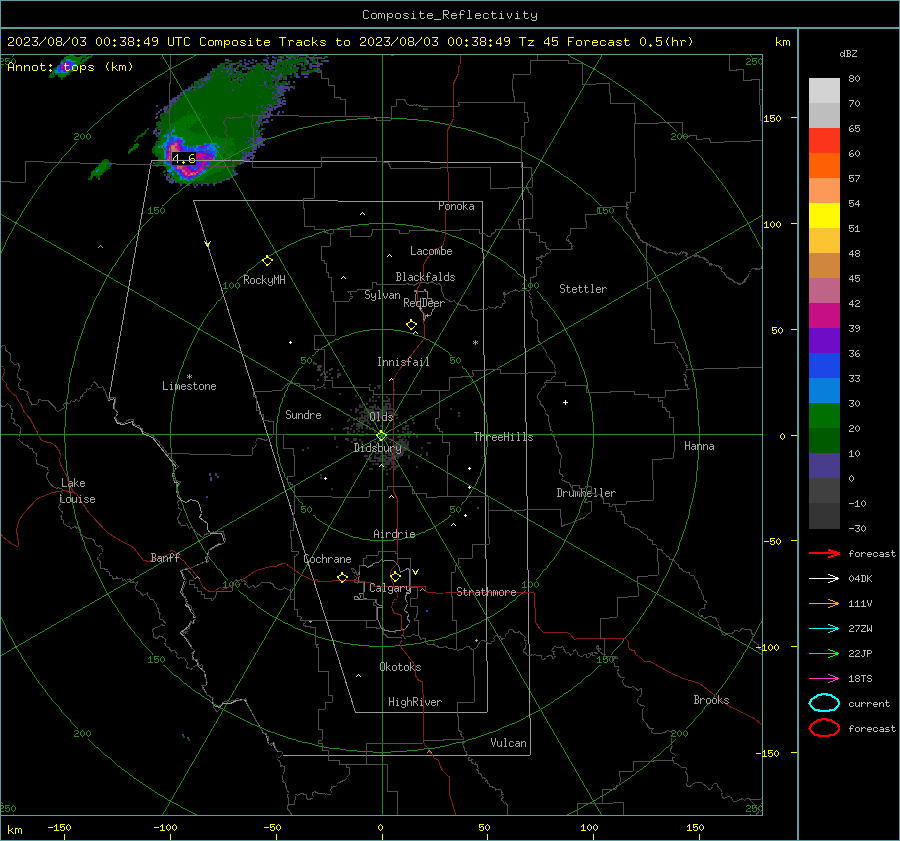Click the red forecast arrow in legend
Image resolution: width=900 pixels, height=841 pixels.
pos(824,553)
